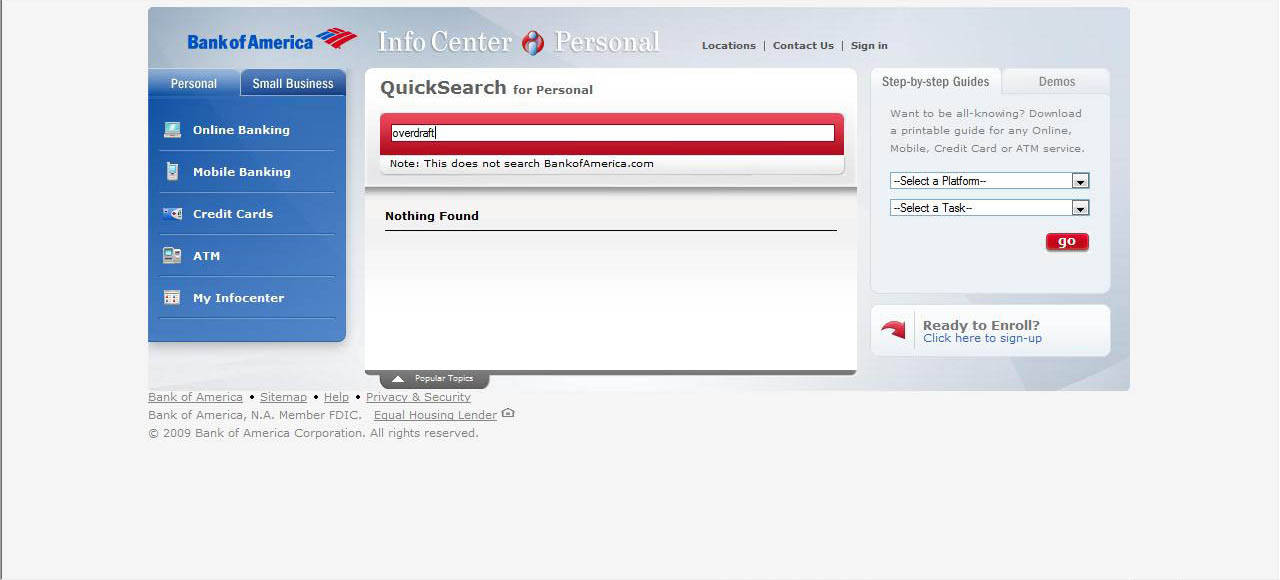
Task: Click the Credit Cards icon
Action: click(x=172, y=214)
